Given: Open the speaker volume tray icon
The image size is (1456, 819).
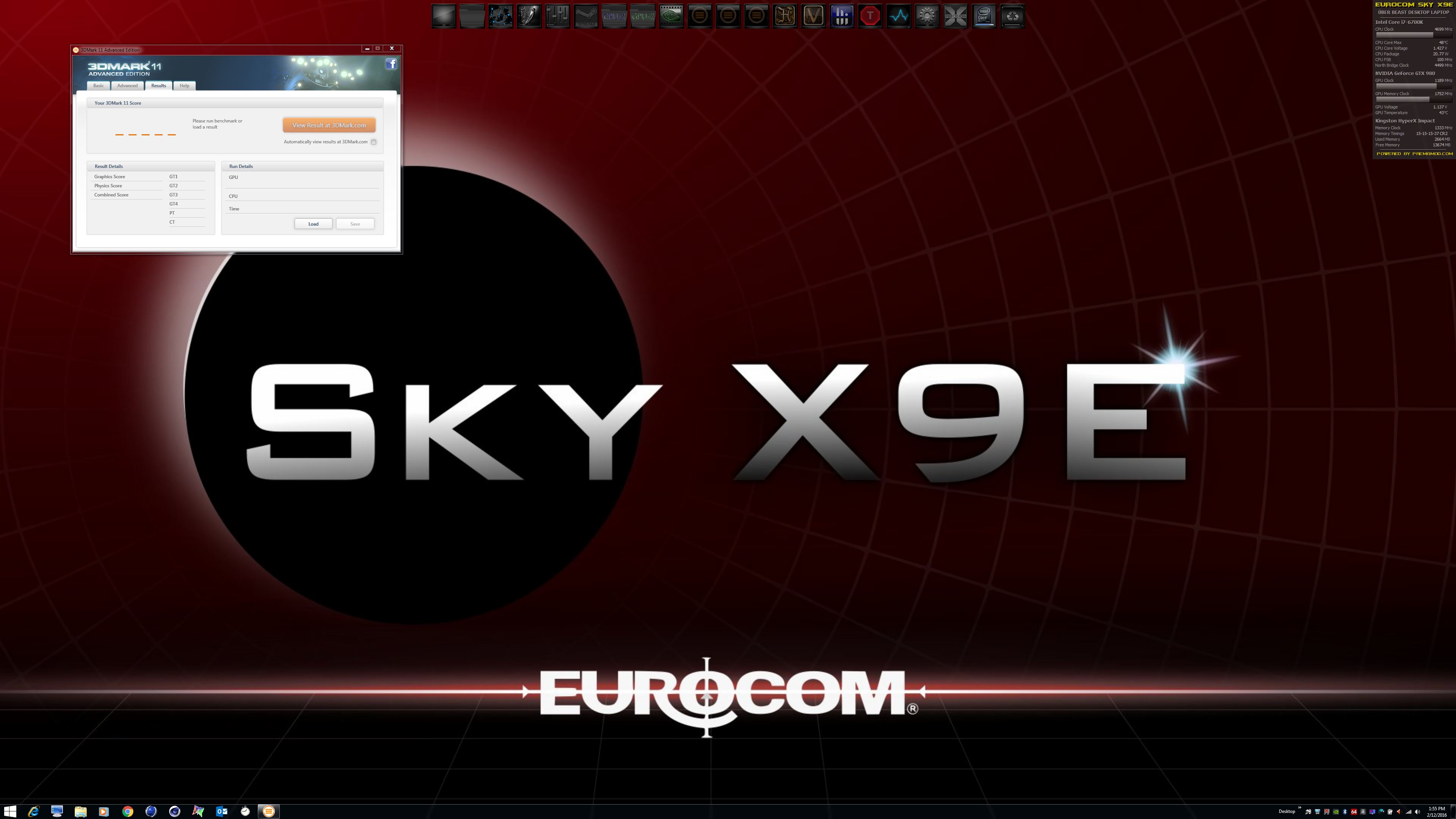Looking at the screenshot, I should click(x=1418, y=812).
